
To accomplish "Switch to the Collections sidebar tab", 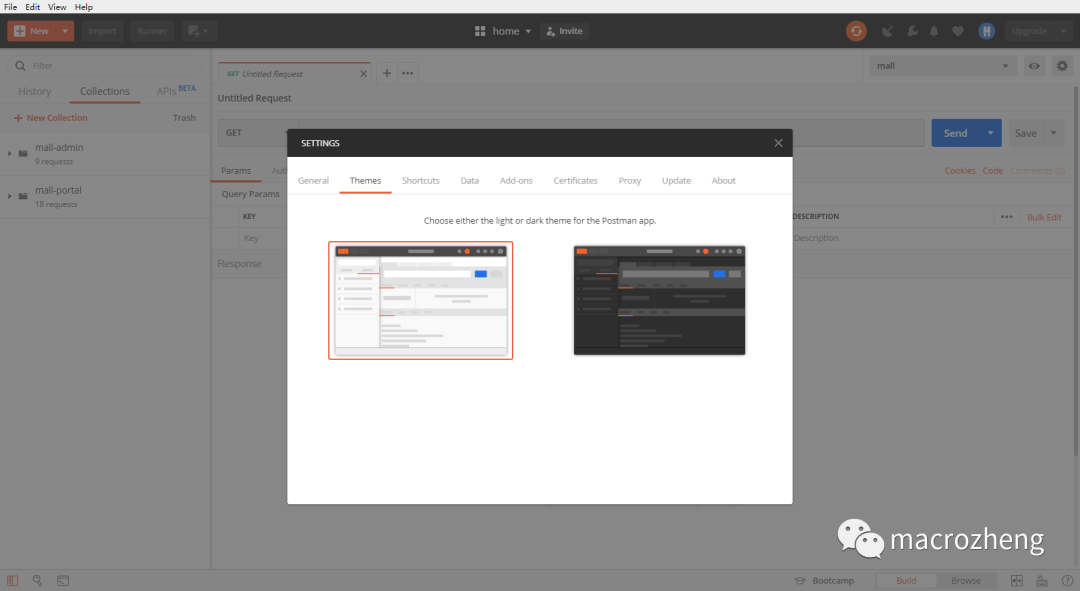I will [105, 91].
